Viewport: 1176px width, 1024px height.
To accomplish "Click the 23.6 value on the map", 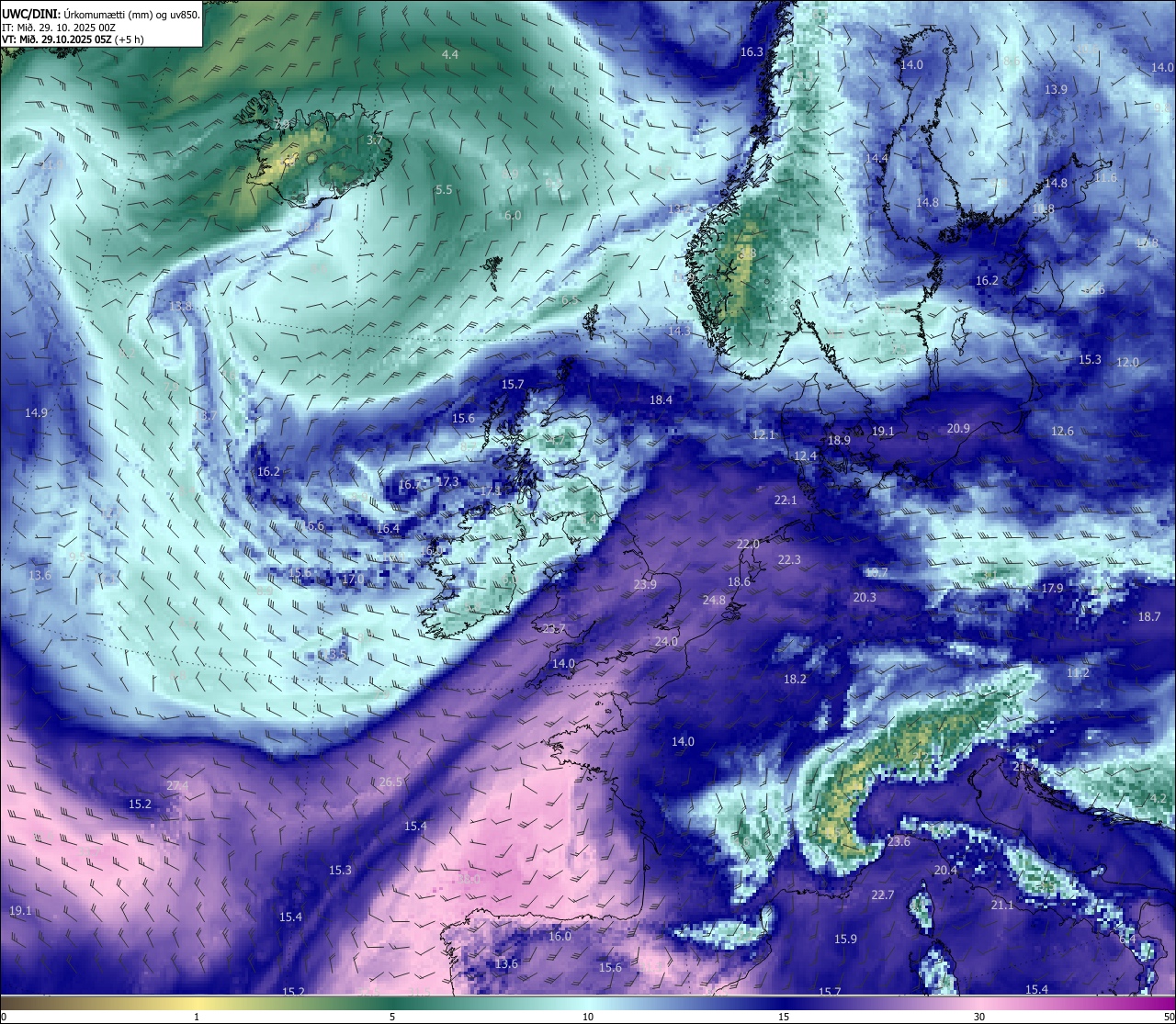I will pyautogui.click(x=898, y=842).
